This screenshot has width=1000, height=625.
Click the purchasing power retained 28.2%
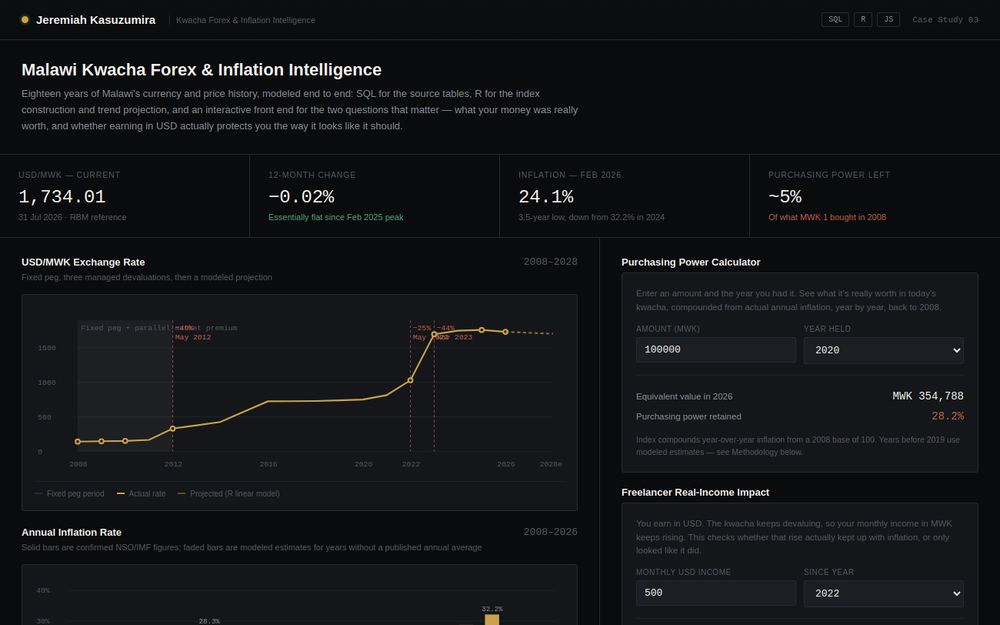947,416
